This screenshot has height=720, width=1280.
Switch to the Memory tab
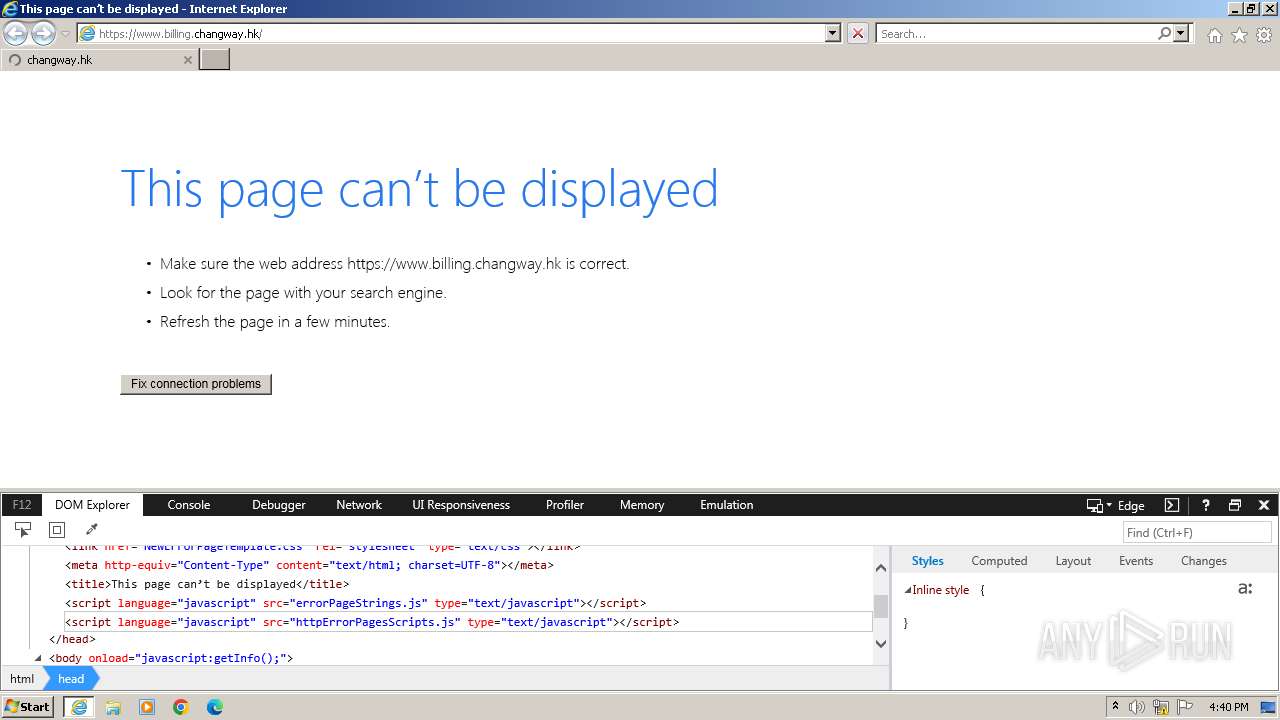[642, 505]
